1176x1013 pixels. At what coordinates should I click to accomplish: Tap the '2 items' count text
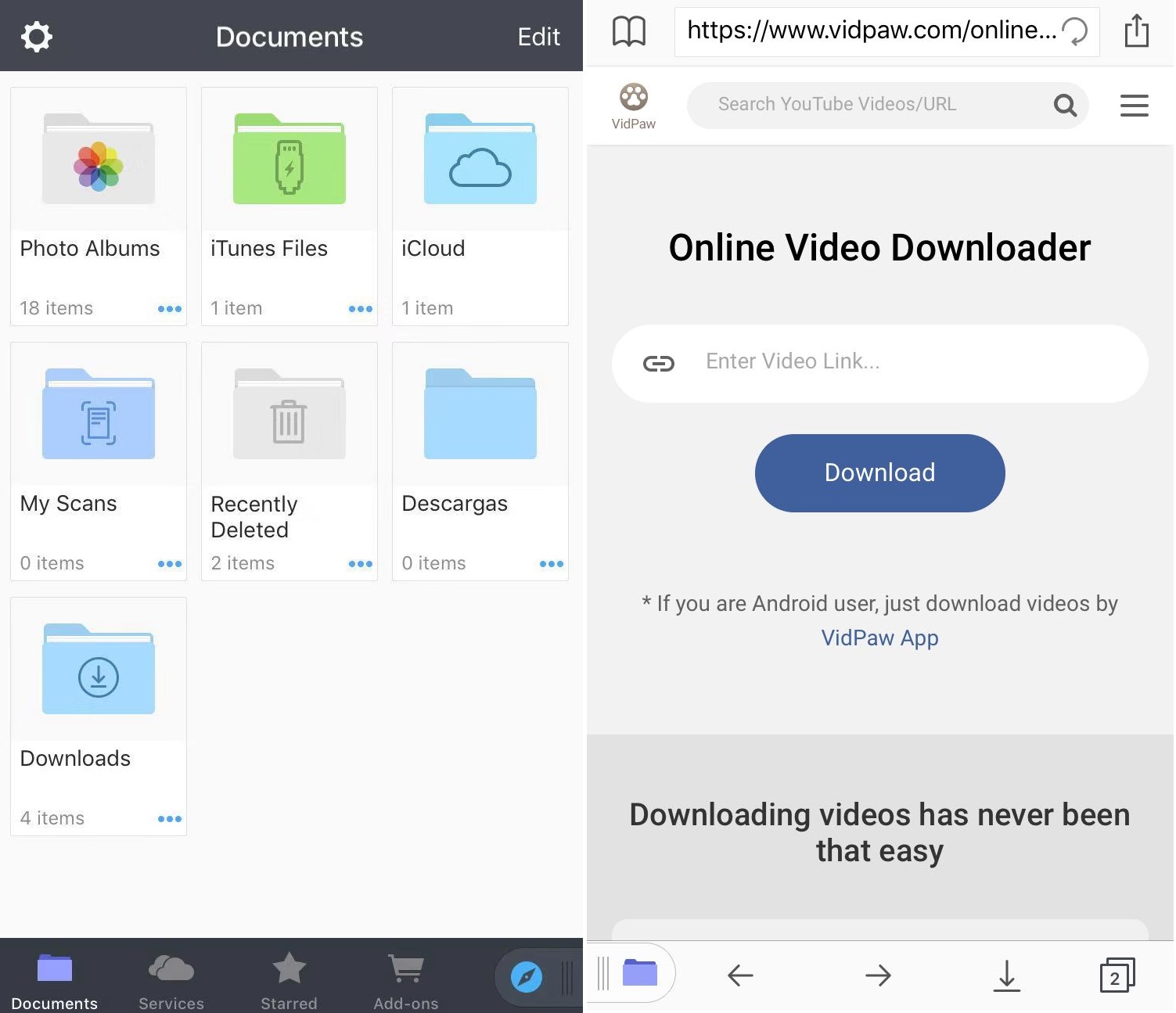coord(243,563)
